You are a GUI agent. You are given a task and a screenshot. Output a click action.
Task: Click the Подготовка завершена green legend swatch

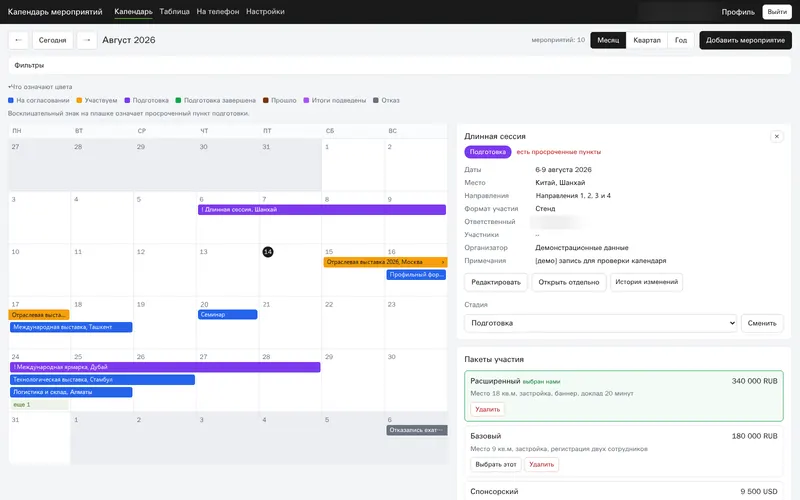(x=178, y=101)
